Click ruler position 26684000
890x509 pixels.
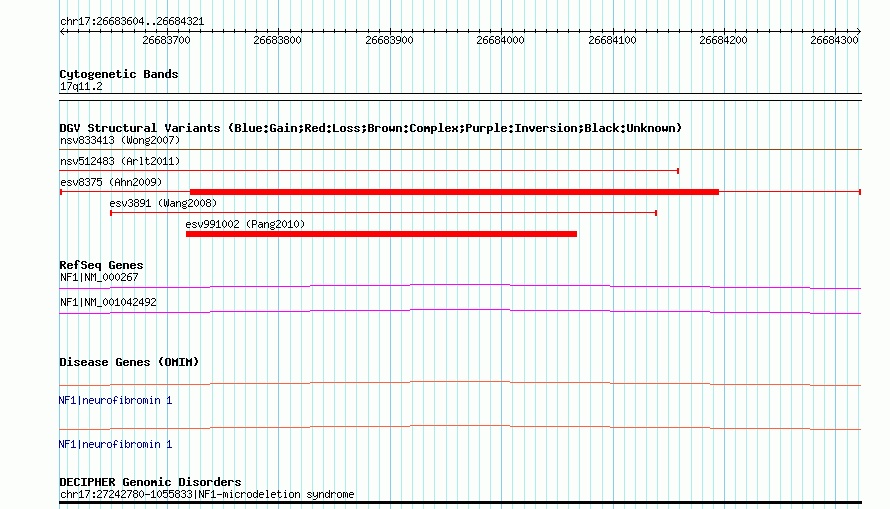tap(501, 40)
